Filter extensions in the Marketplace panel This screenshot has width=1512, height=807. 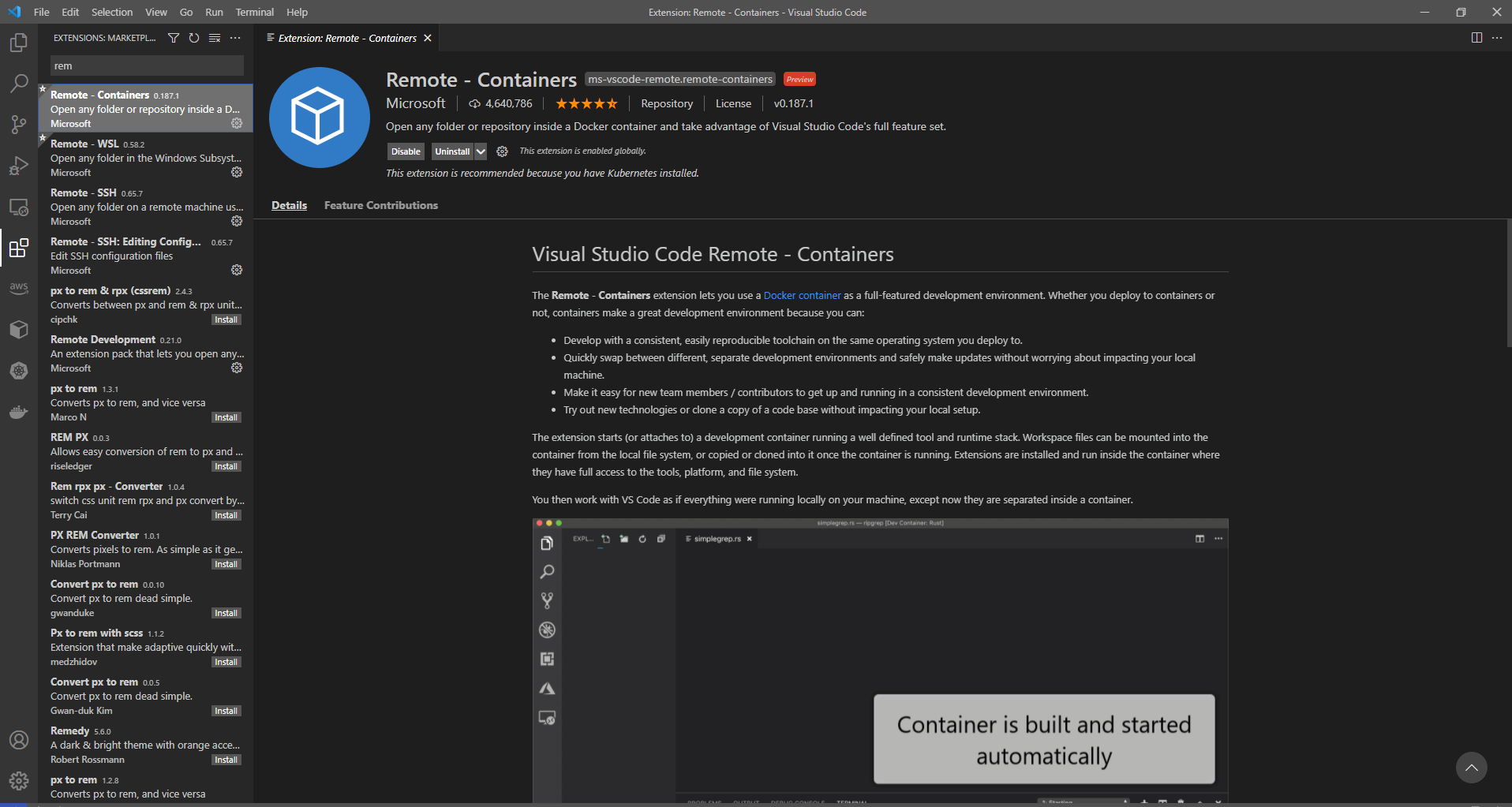(173, 37)
